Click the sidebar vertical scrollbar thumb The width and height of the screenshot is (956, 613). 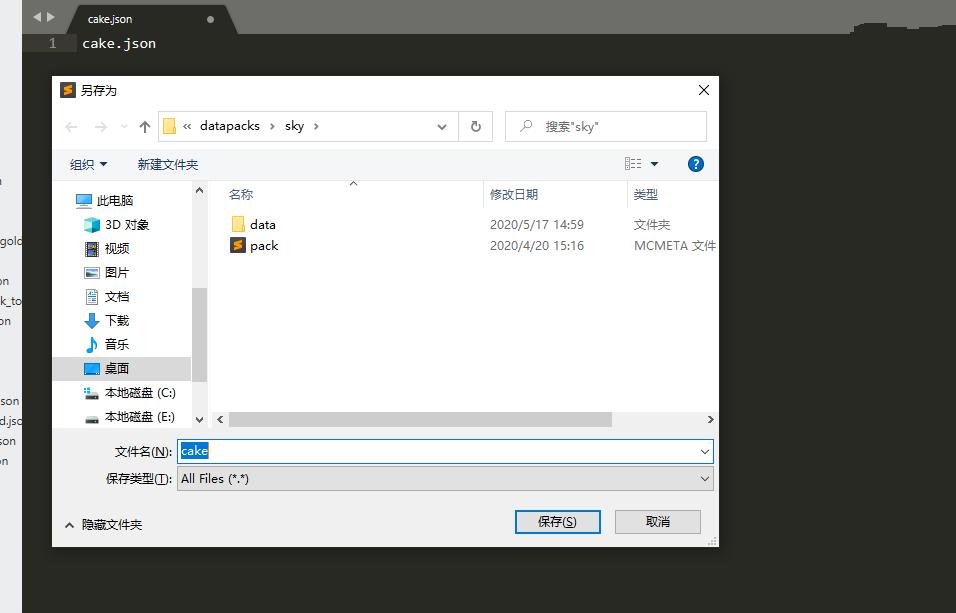point(199,334)
